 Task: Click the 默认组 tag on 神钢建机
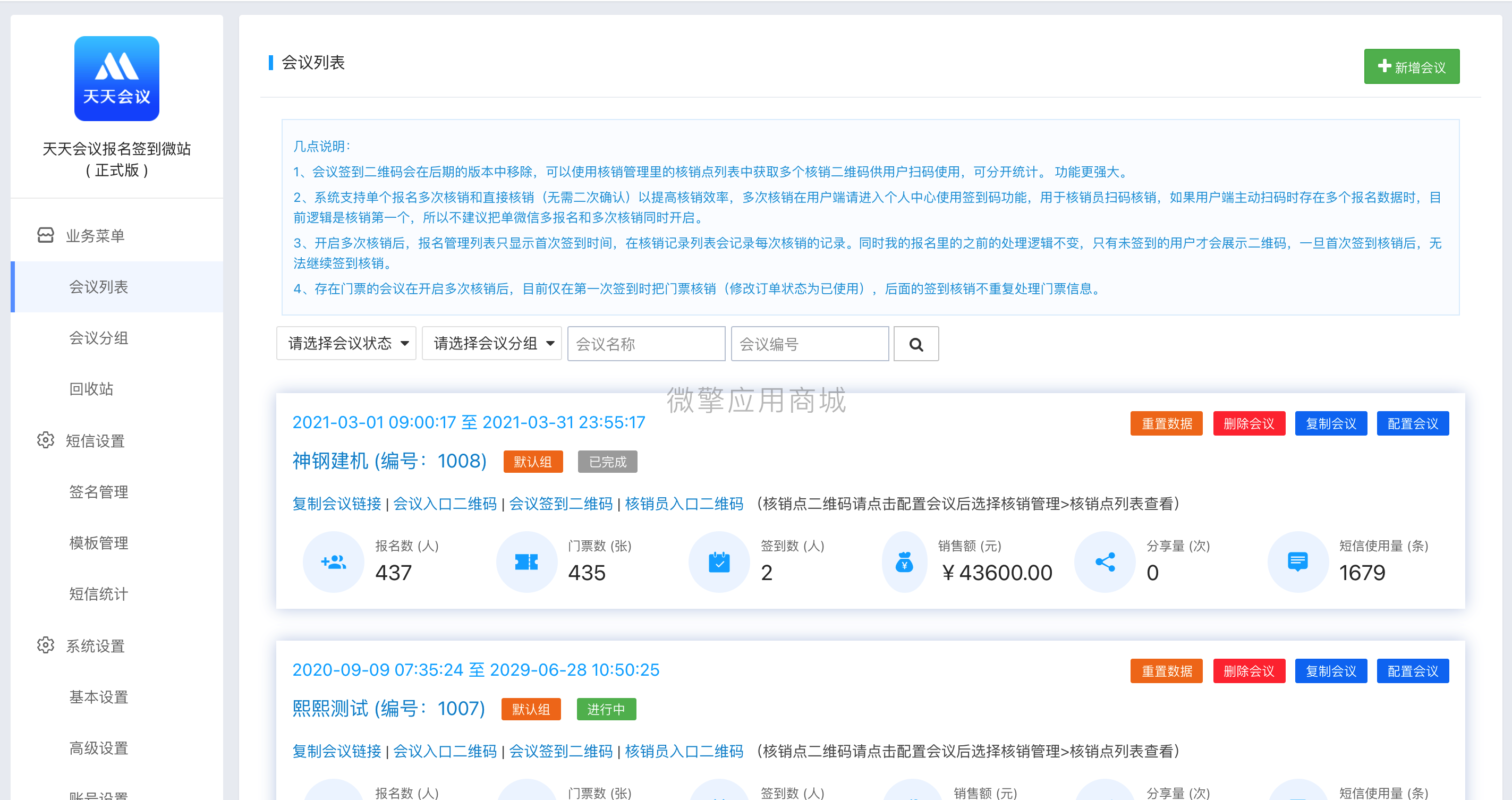(x=533, y=462)
